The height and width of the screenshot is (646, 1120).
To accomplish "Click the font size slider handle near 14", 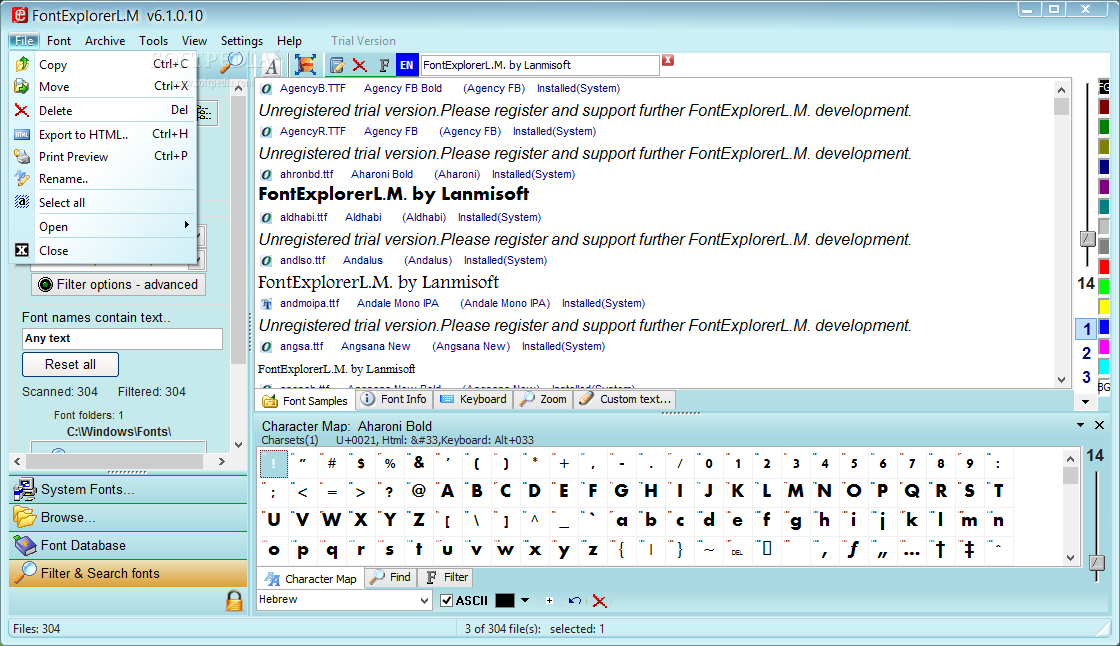I will tap(1087, 239).
